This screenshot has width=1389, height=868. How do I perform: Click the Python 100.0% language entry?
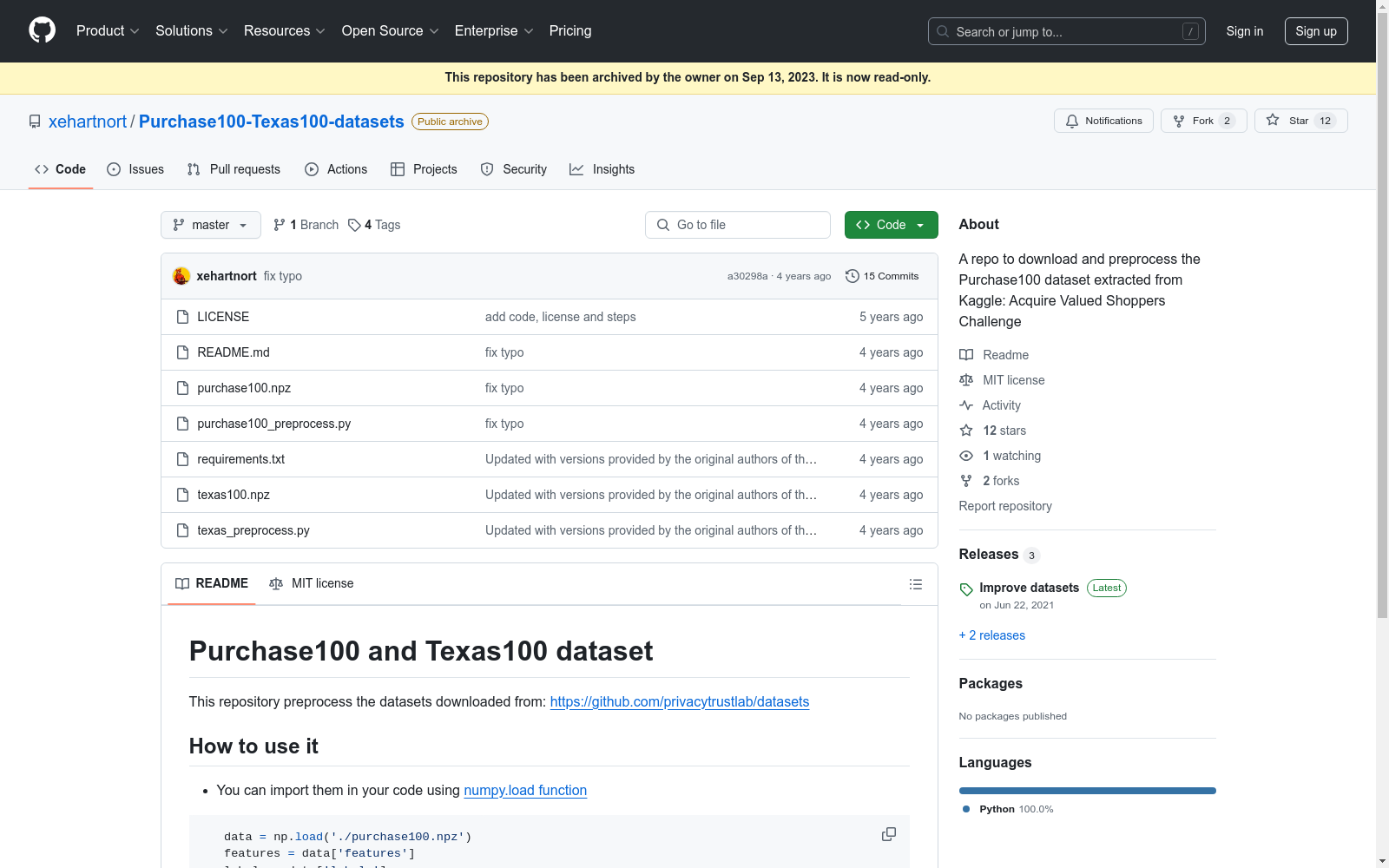click(1008, 809)
